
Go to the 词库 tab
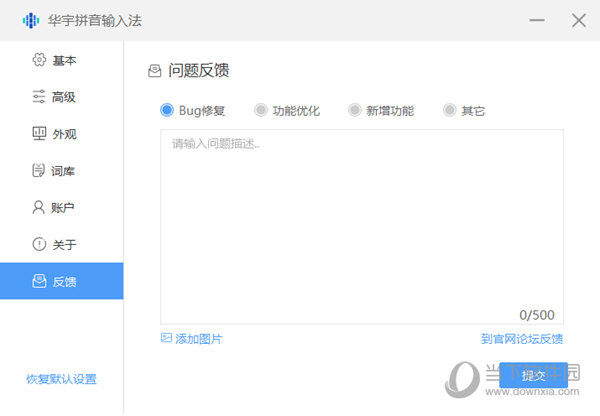tap(62, 170)
